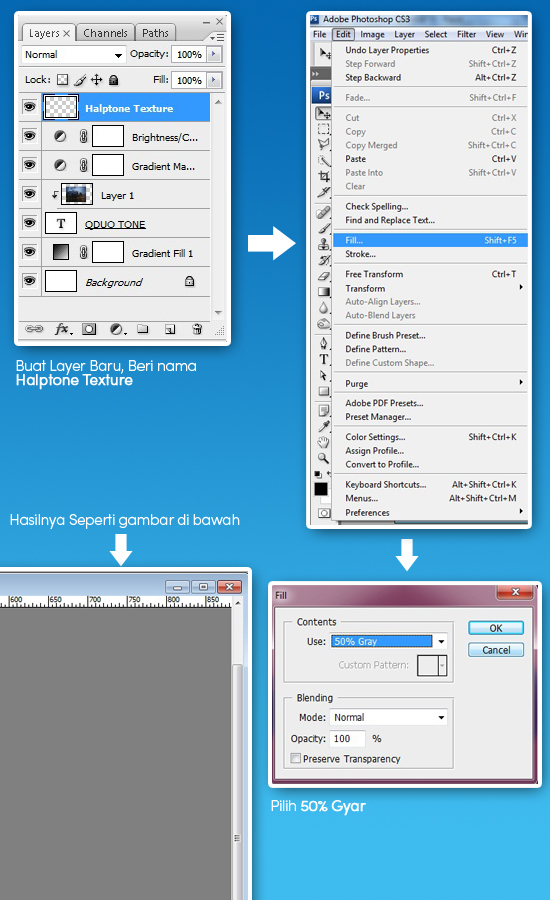Viewport: 550px width, 900px height.
Task: Select the Path Selection tool
Action: 324,375
